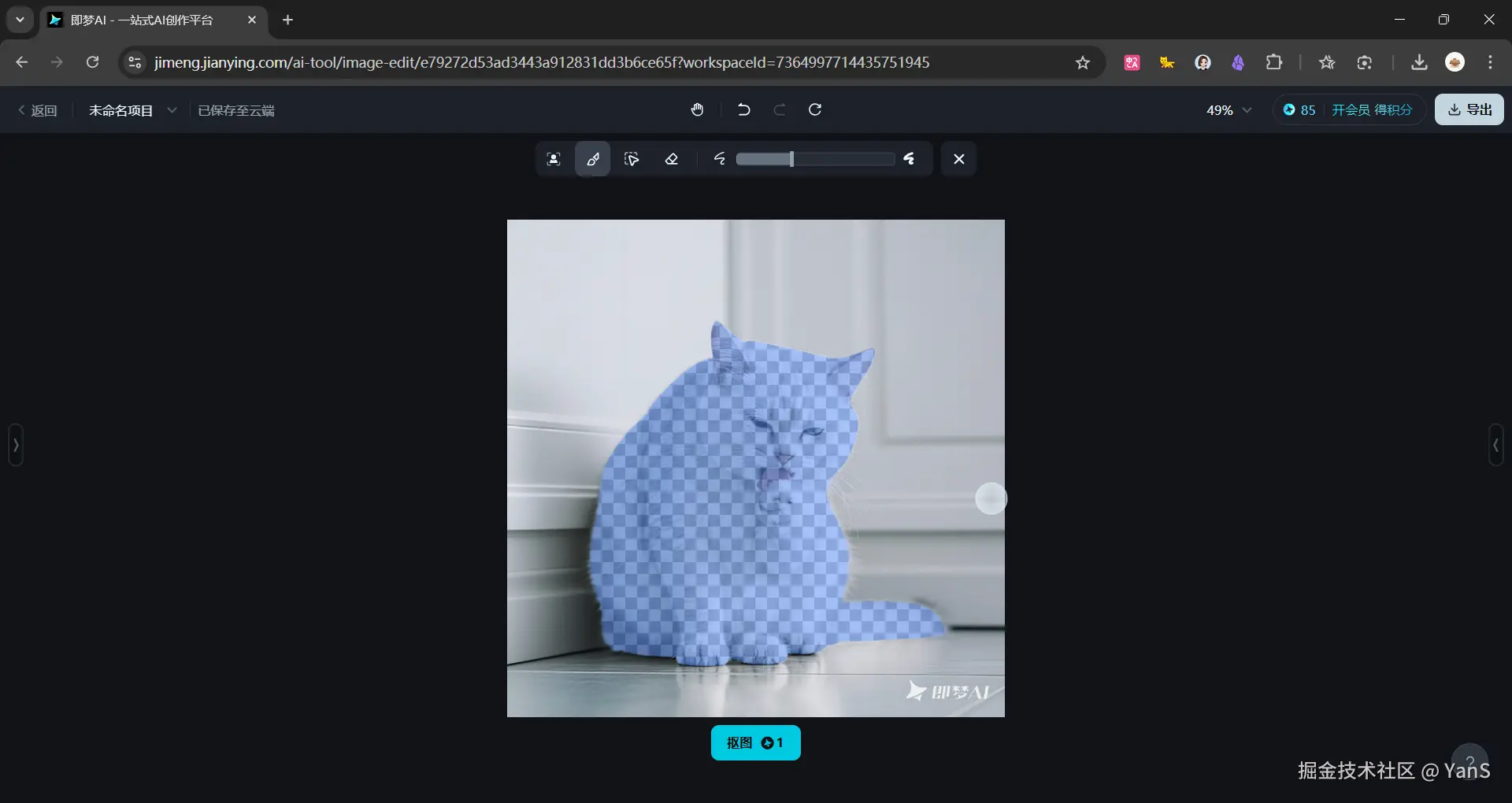The height and width of the screenshot is (803, 1512).
Task: Click the round avatar extension icon
Action: [x=1203, y=62]
